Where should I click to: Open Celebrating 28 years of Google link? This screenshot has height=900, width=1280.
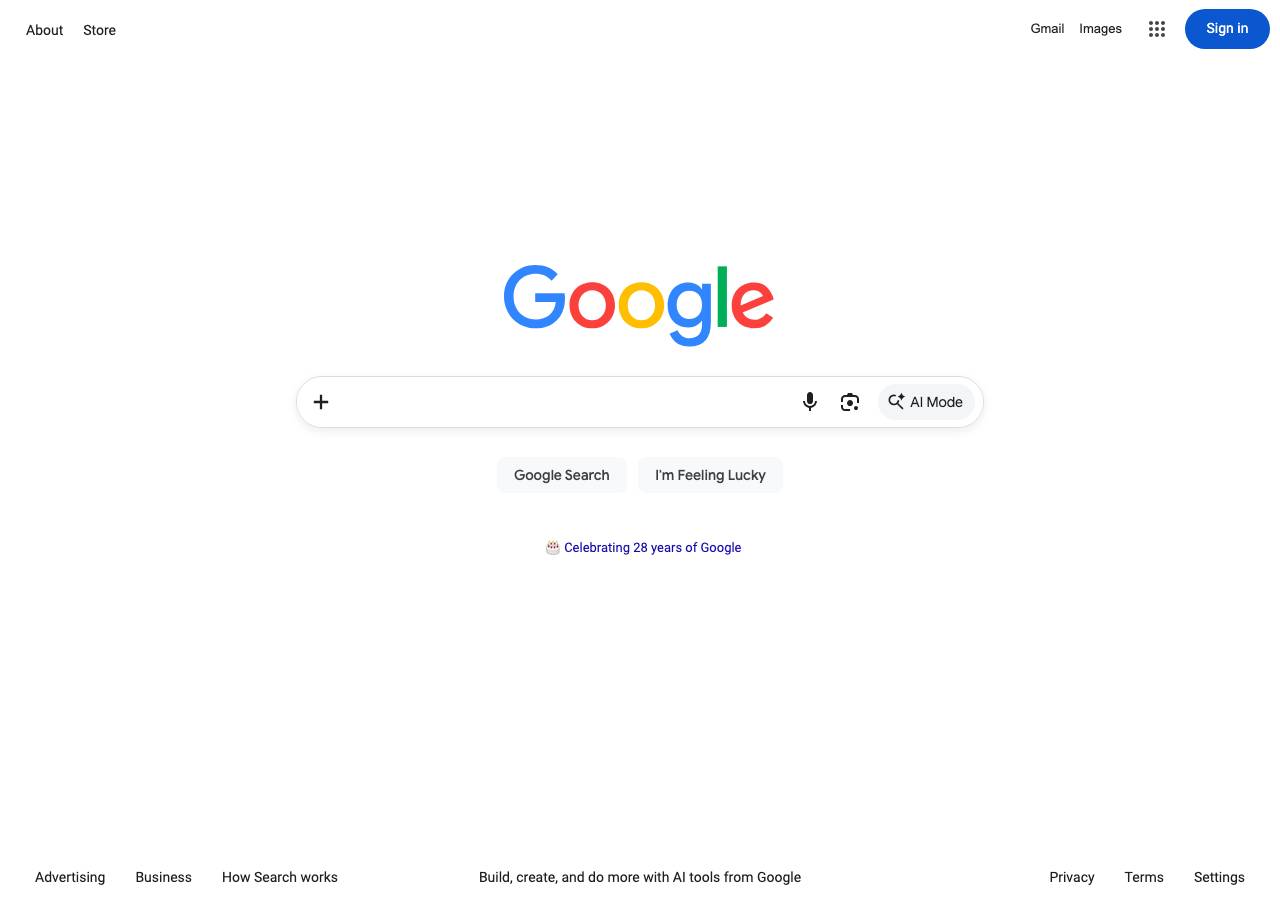[652, 547]
